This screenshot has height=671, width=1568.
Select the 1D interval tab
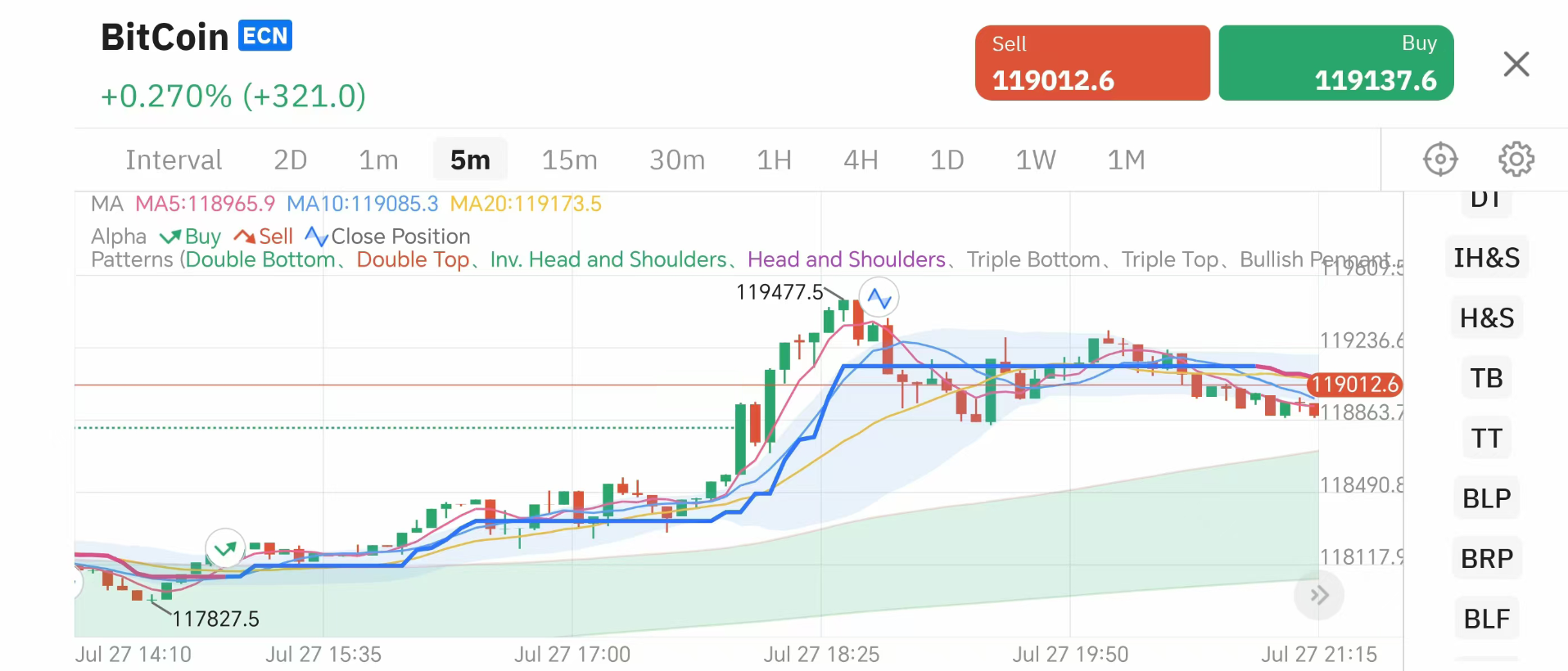[x=947, y=160]
